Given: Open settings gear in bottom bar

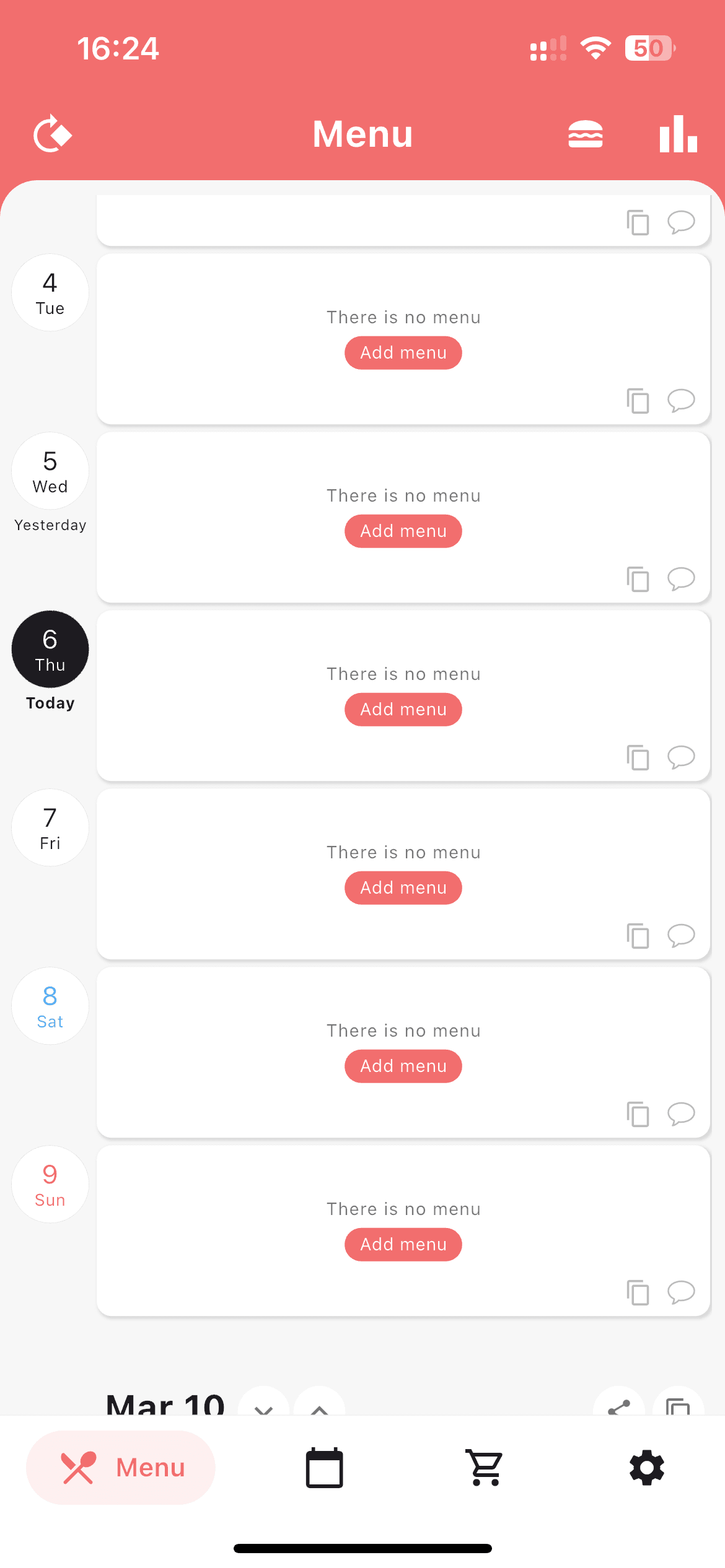Looking at the screenshot, I should (646, 1467).
